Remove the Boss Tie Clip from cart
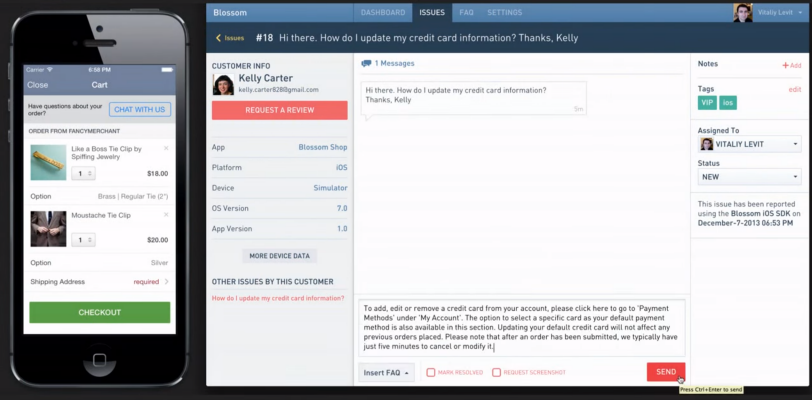 coord(166,148)
